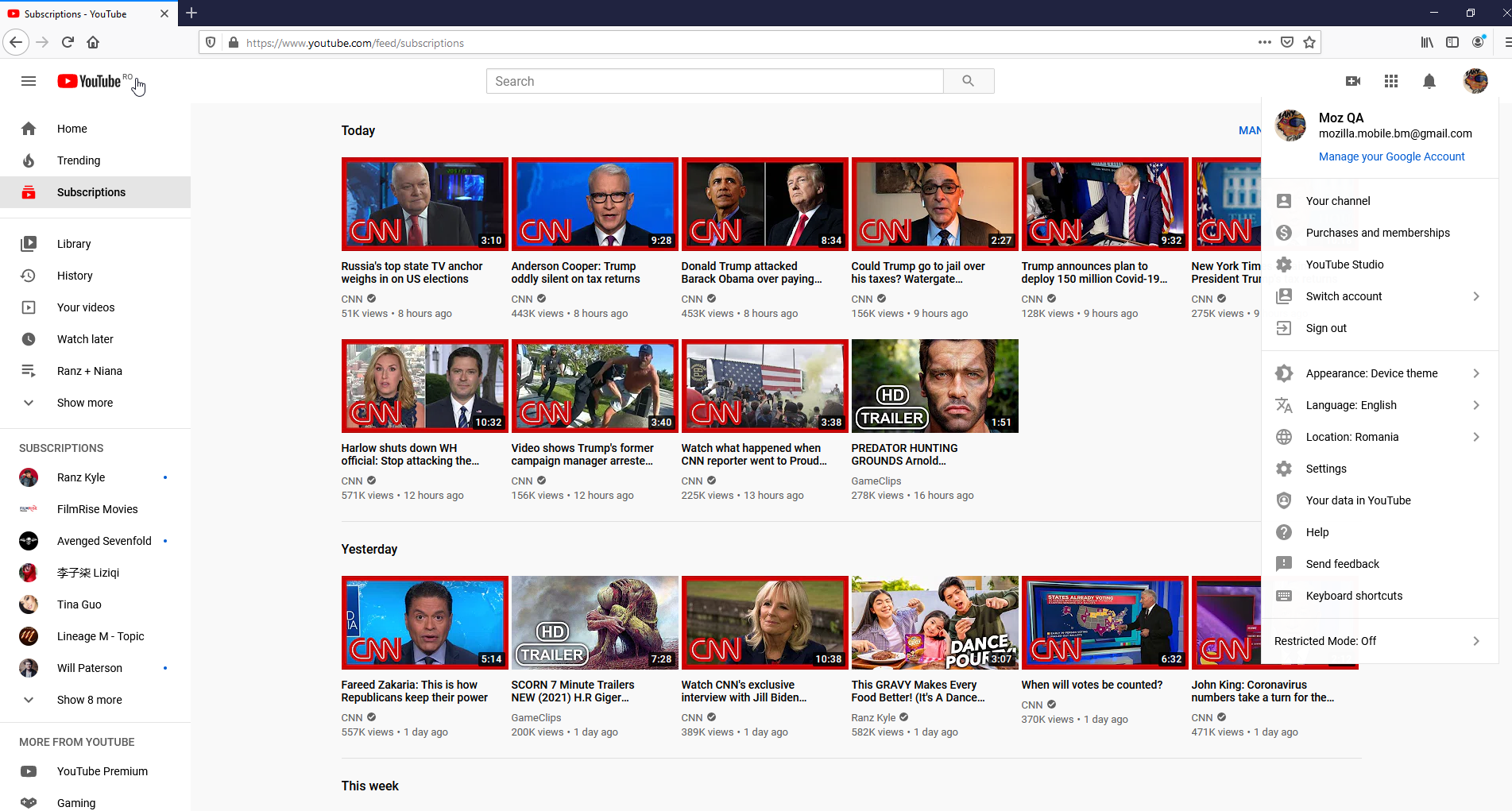Image resolution: width=1512 pixels, height=811 pixels.
Task: Open tracking protection shield icon
Action: pyautogui.click(x=211, y=43)
